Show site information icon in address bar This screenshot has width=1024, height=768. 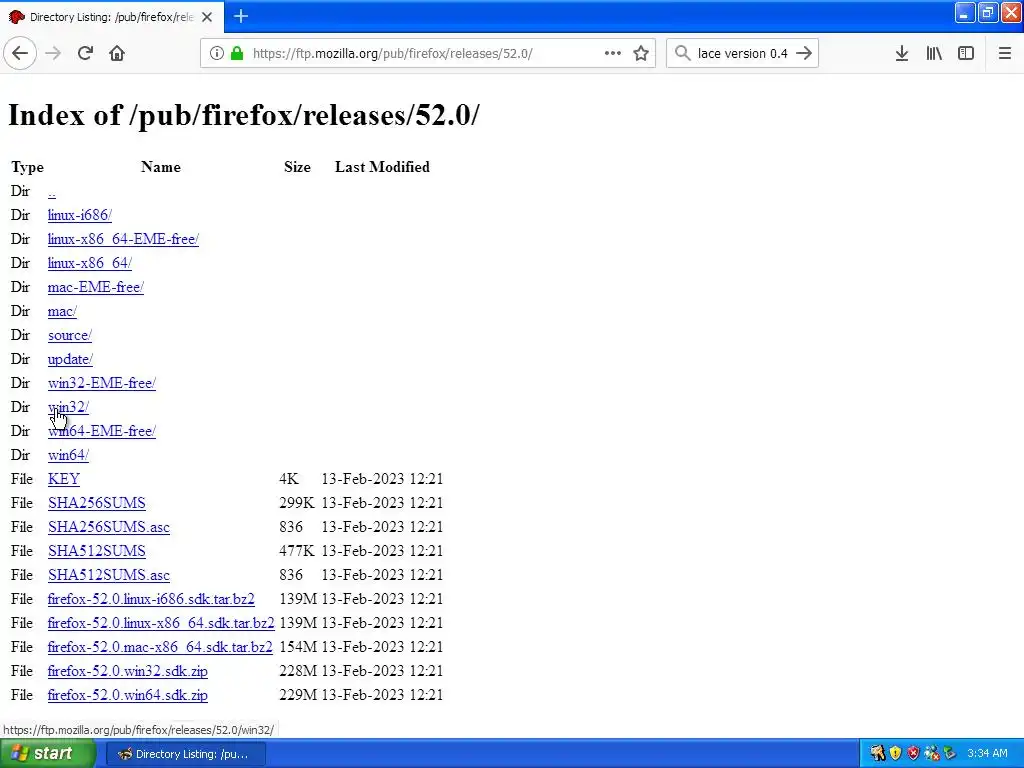(217, 53)
